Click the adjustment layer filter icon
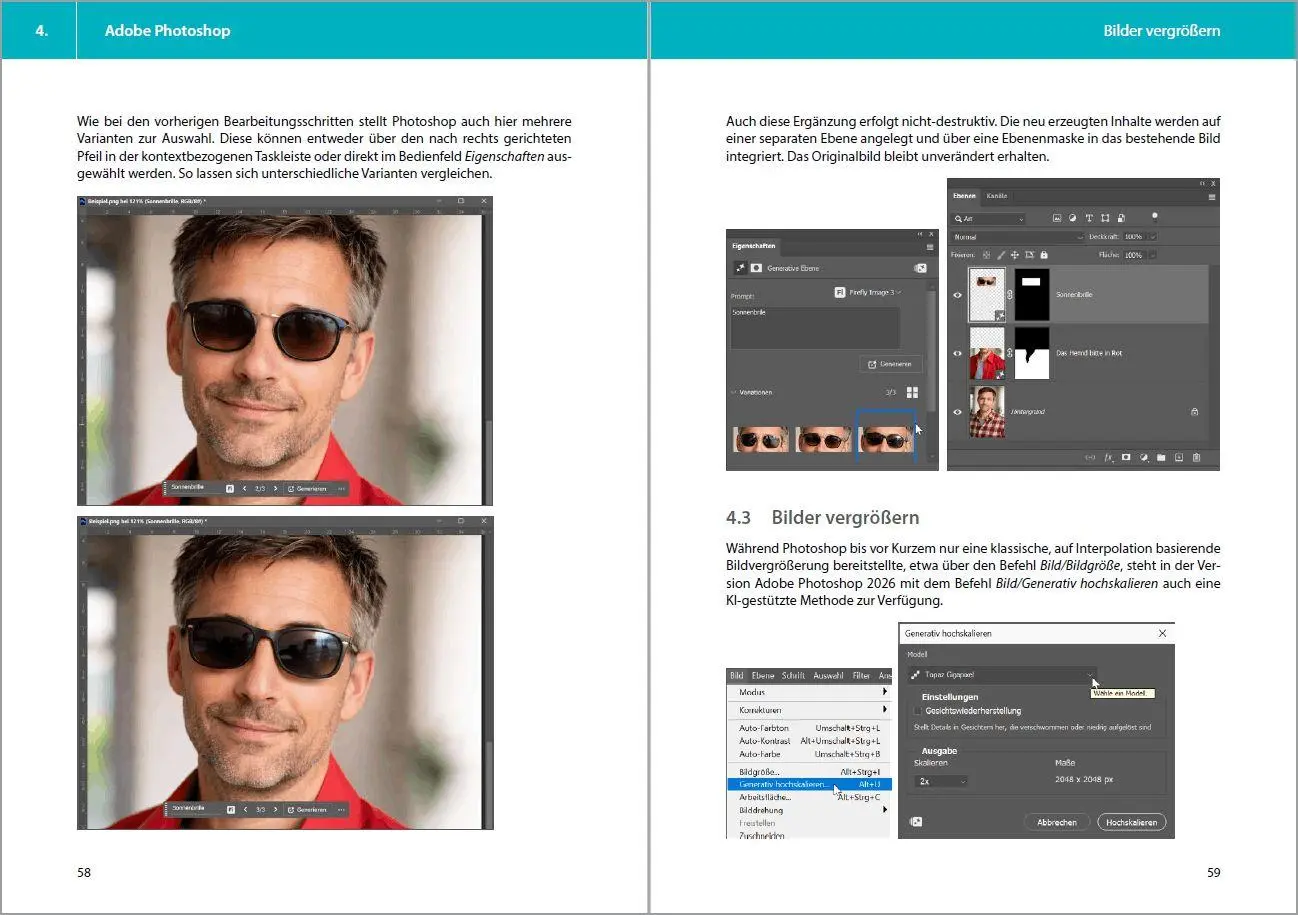Viewport: 1298px width, 915px height. point(1072,218)
